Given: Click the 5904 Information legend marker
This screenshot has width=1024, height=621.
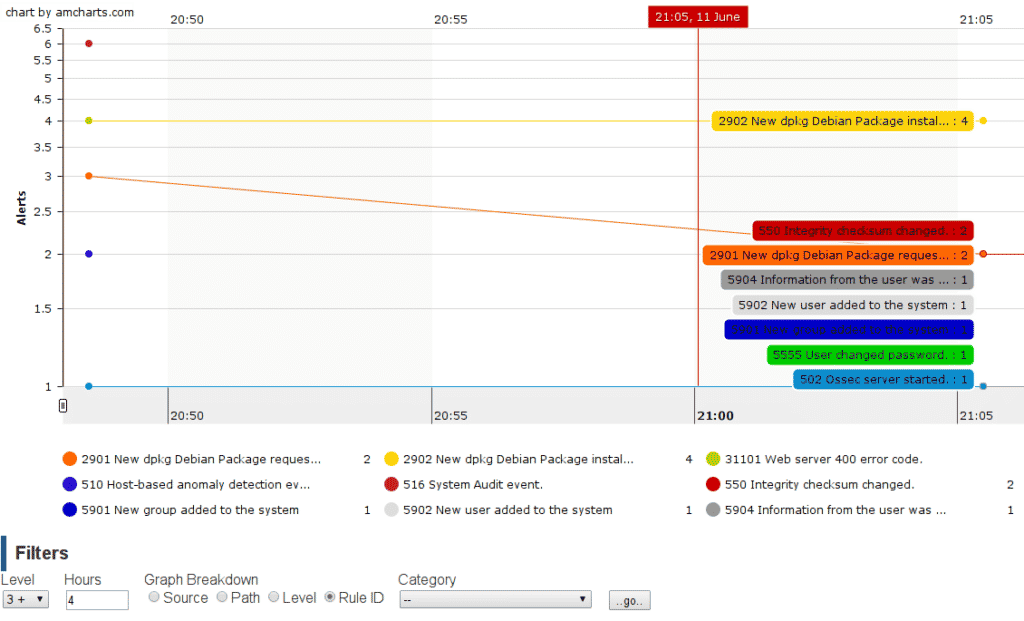Looking at the screenshot, I should tap(713, 510).
